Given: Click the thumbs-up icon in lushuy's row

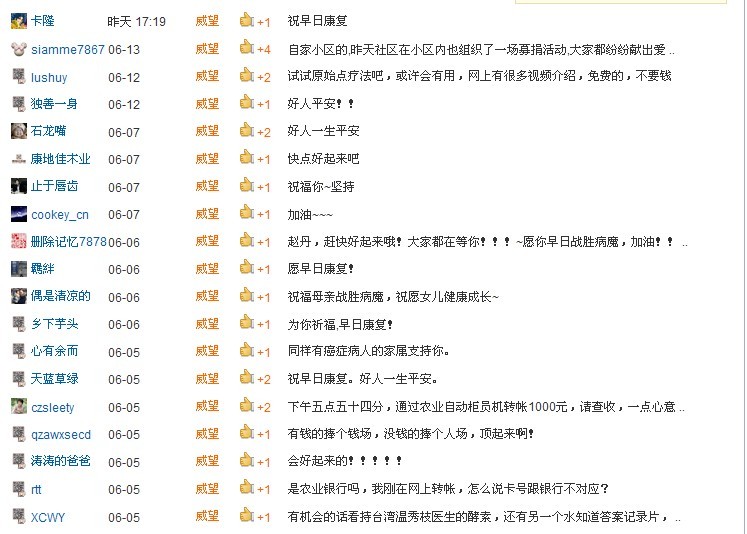Looking at the screenshot, I should pos(247,76).
